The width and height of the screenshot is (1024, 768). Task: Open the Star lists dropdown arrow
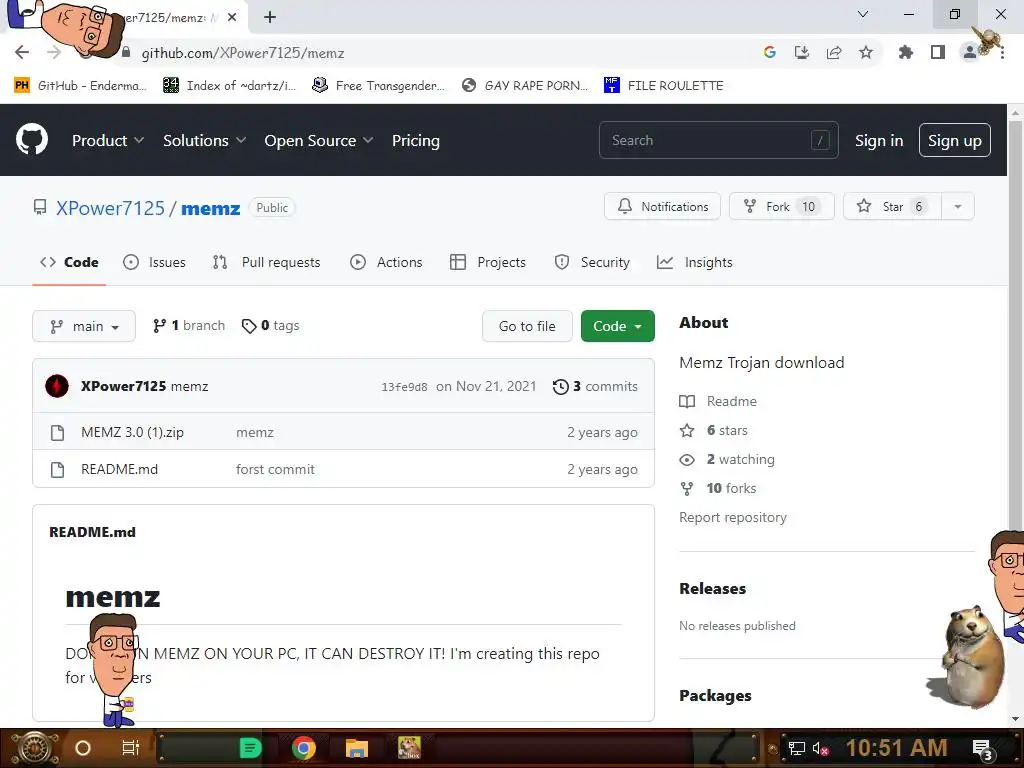click(958, 206)
